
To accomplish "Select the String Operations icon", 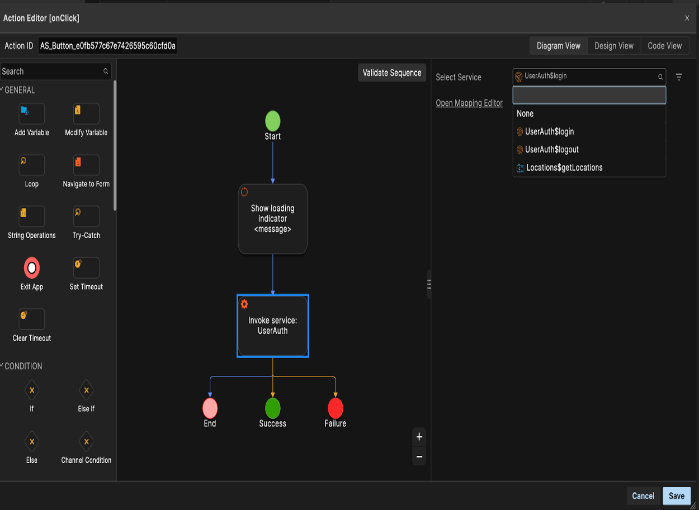I will coord(32,216).
